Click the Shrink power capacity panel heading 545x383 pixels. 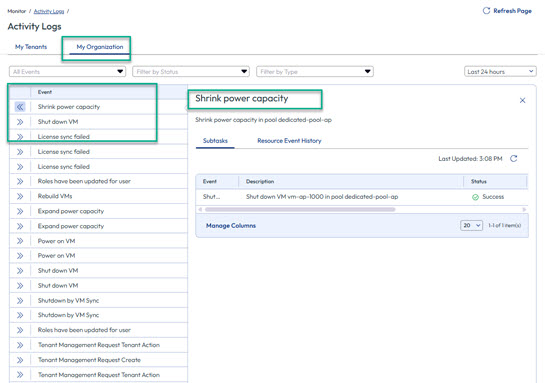tap(242, 98)
